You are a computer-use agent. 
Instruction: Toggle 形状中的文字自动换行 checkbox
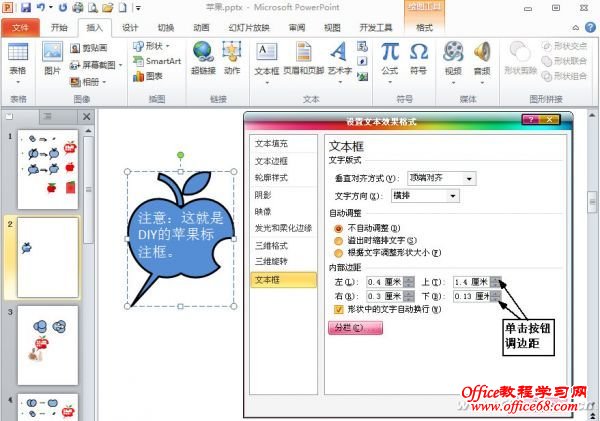338,309
